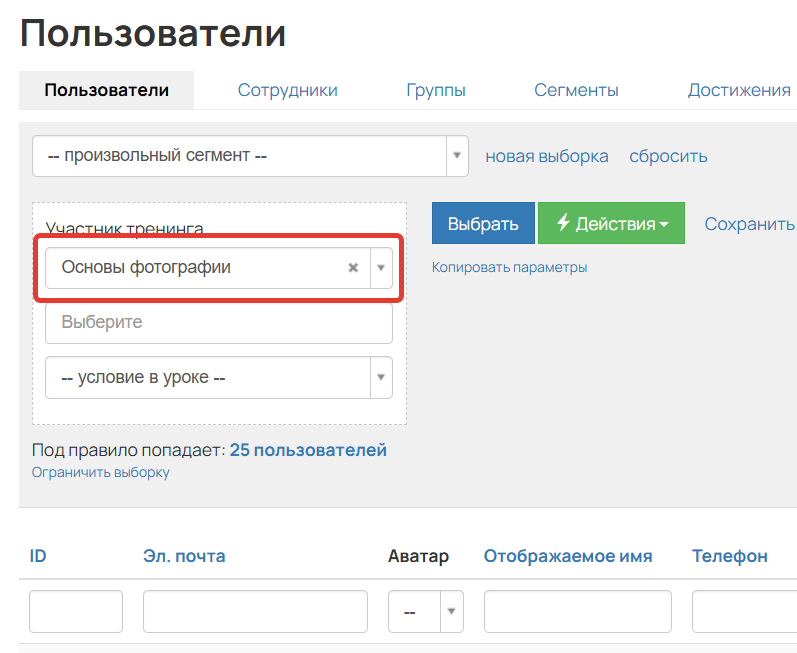This screenshot has width=797, height=653.
Task: Open the green Действия actions menu
Action: point(611,223)
